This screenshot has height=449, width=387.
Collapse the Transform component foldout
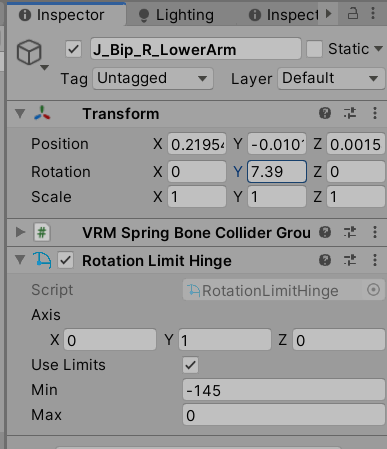(x=20, y=114)
